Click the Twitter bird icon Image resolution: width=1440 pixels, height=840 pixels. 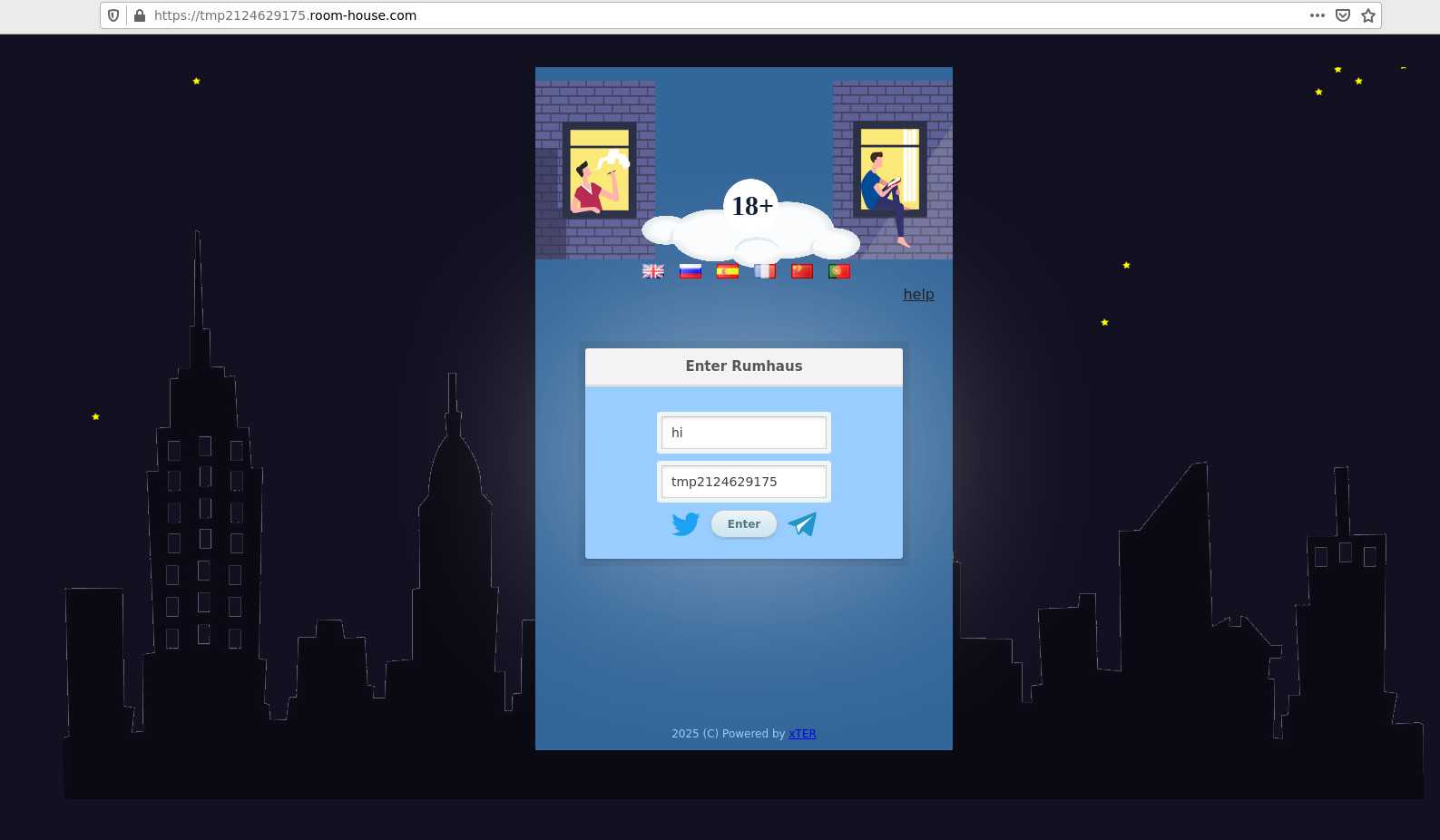tap(685, 524)
